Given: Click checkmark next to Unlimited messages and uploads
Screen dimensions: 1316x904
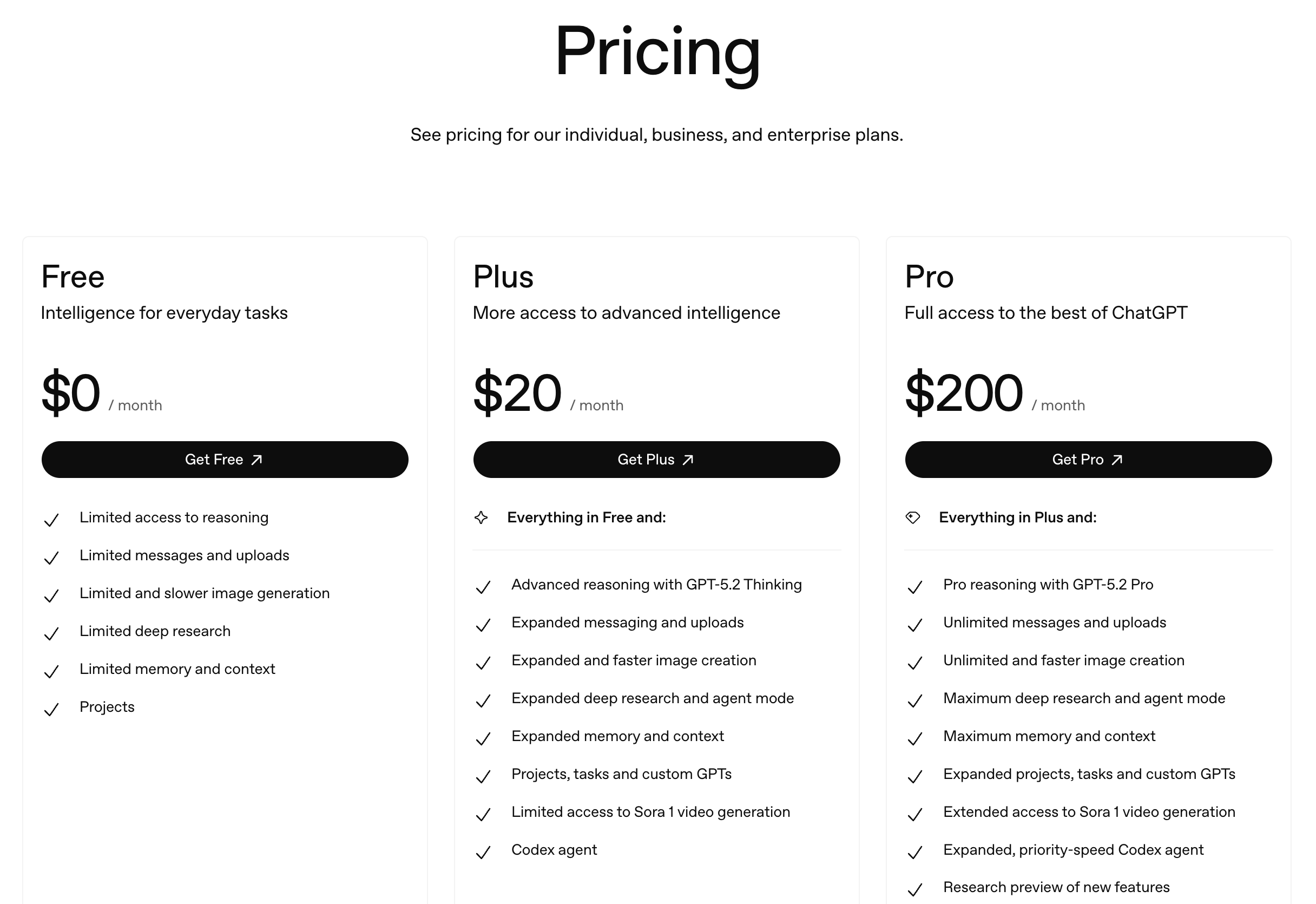Looking at the screenshot, I should tap(915, 625).
